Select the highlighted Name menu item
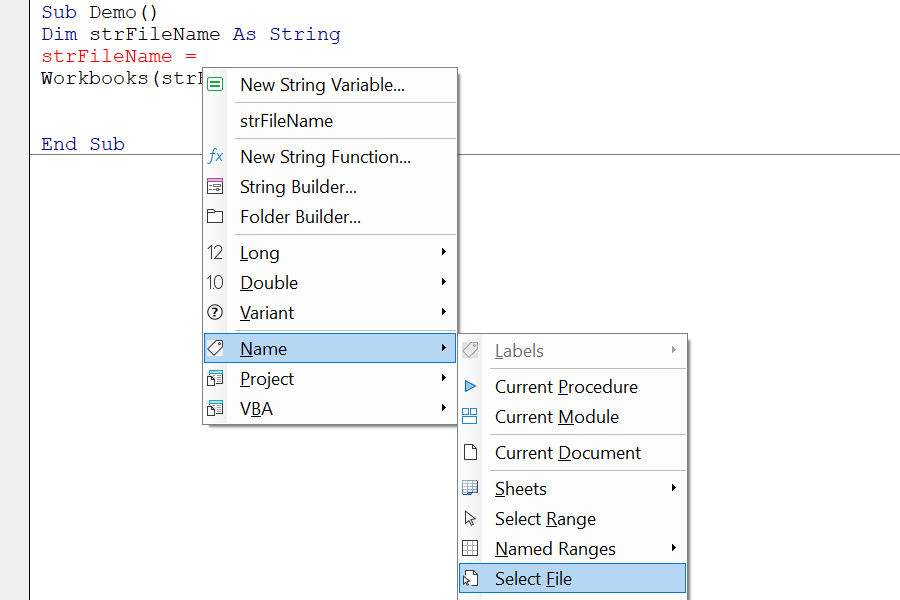 330,348
